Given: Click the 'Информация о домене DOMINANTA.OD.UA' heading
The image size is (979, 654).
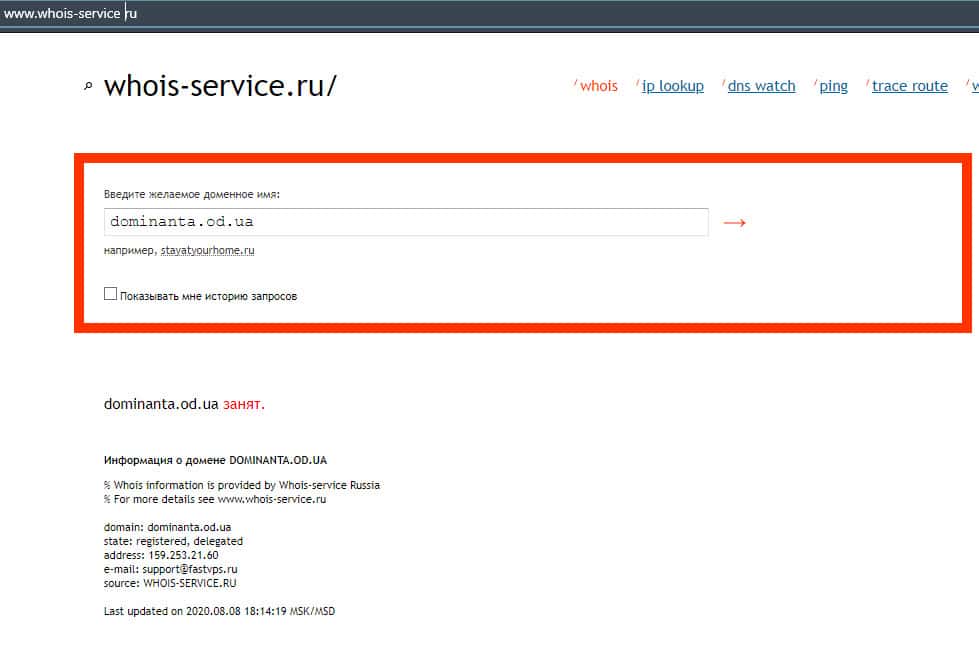Looking at the screenshot, I should [215, 460].
